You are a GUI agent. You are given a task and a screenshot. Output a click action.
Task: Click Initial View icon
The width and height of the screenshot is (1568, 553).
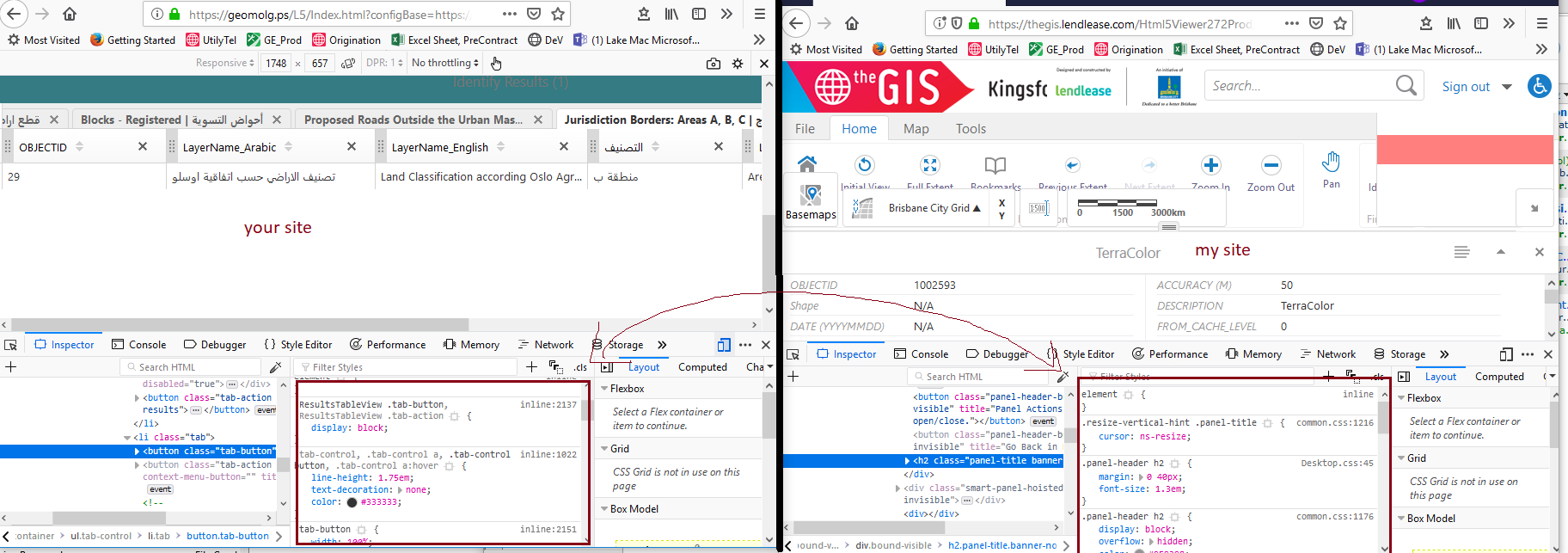coord(865,164)
